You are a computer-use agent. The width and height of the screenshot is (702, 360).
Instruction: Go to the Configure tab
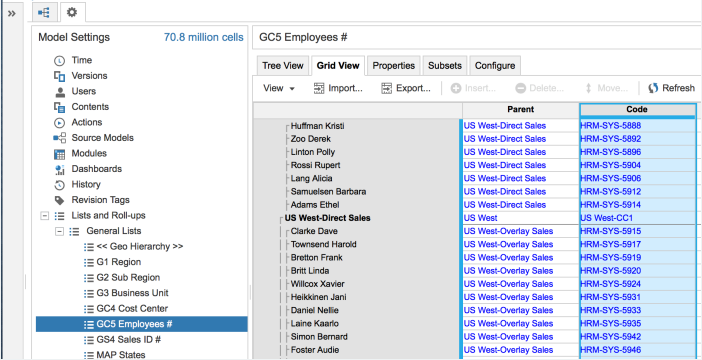click(495, 66)
